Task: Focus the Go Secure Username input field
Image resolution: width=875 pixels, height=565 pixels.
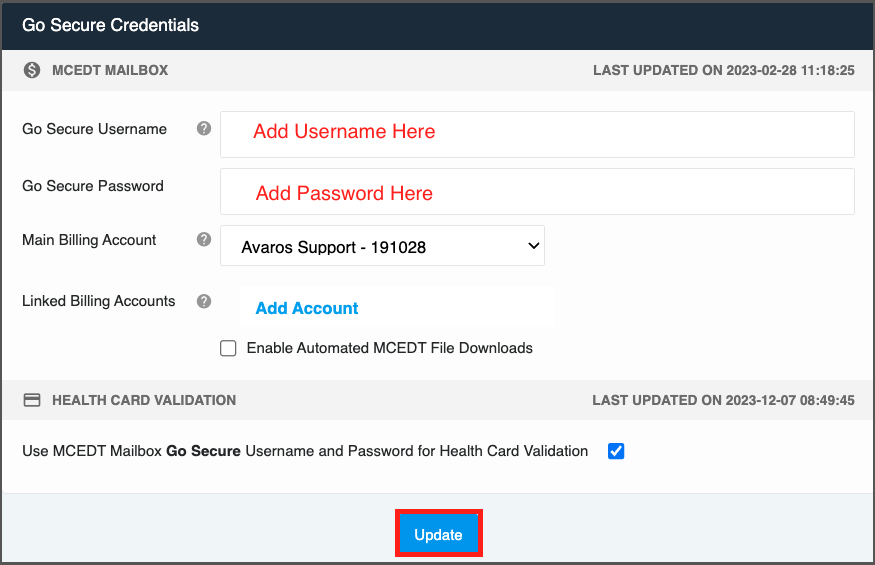Action: [x=537, y=135]
